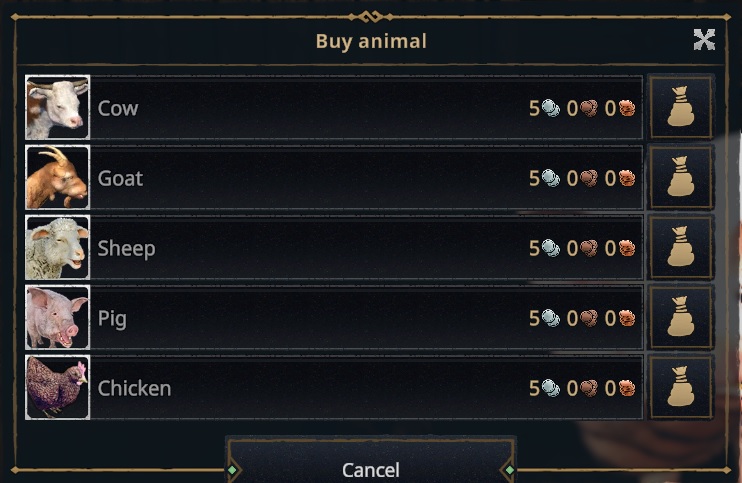Select the Goat row label
The image size is (742, 483).
pyautogui.click(x=120, y=178)
